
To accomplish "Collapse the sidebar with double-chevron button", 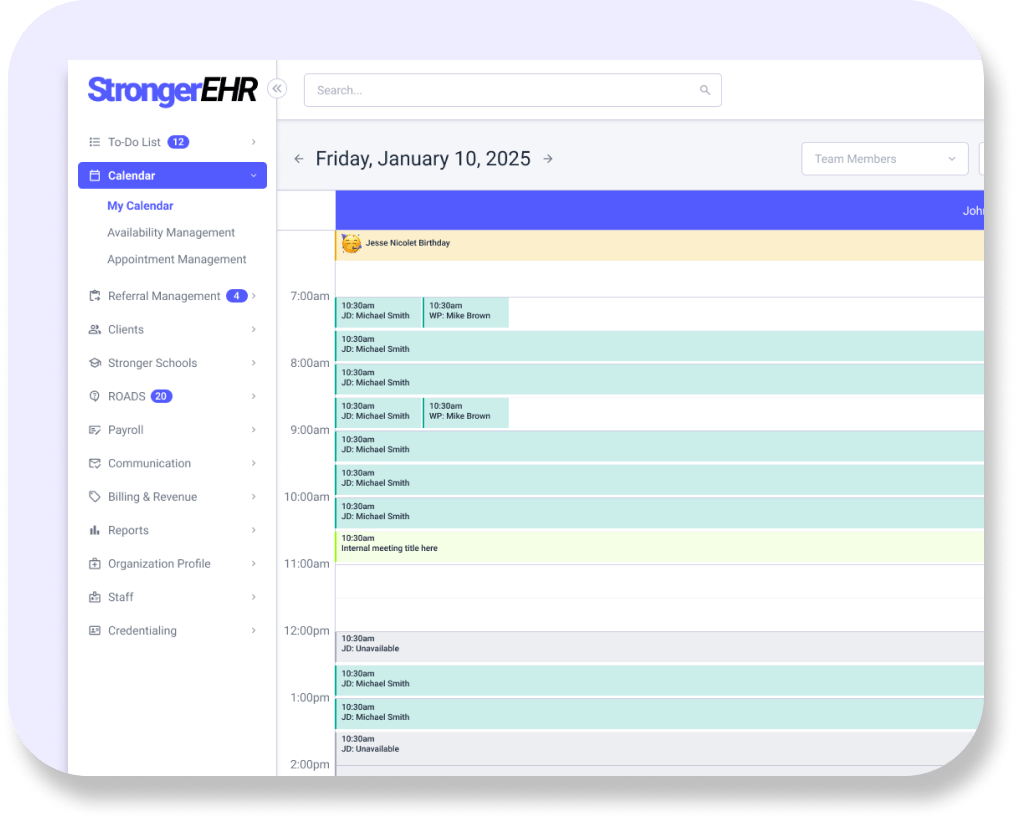I will coord(277,89).
